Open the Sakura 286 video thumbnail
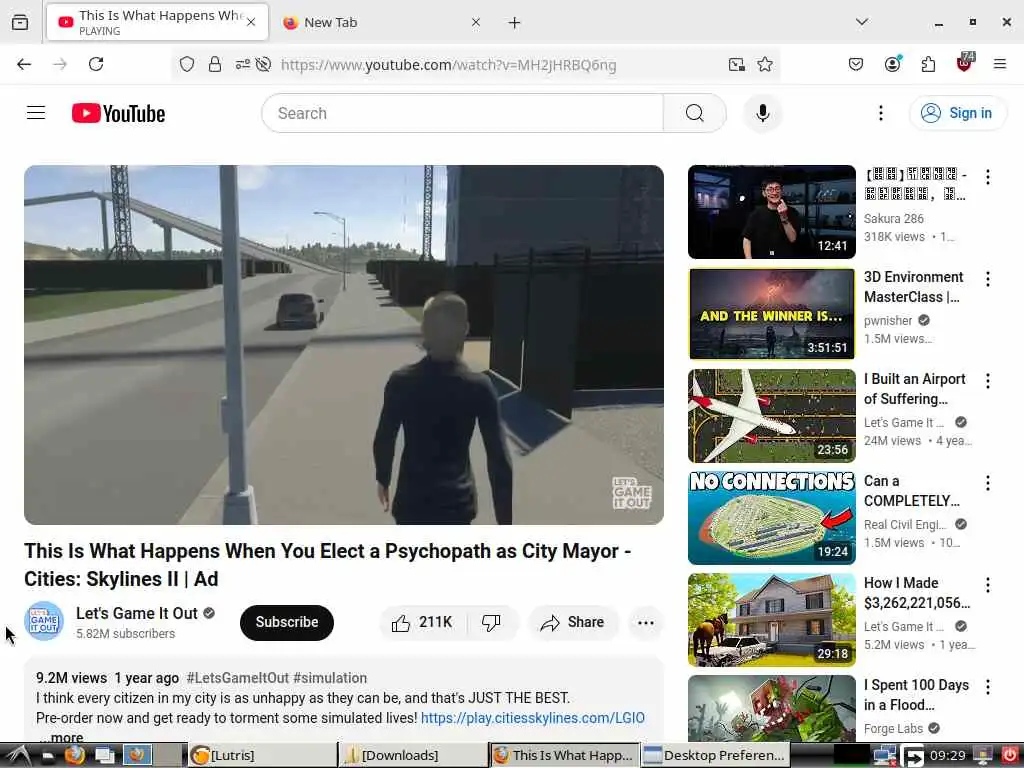 click(771, 212)
